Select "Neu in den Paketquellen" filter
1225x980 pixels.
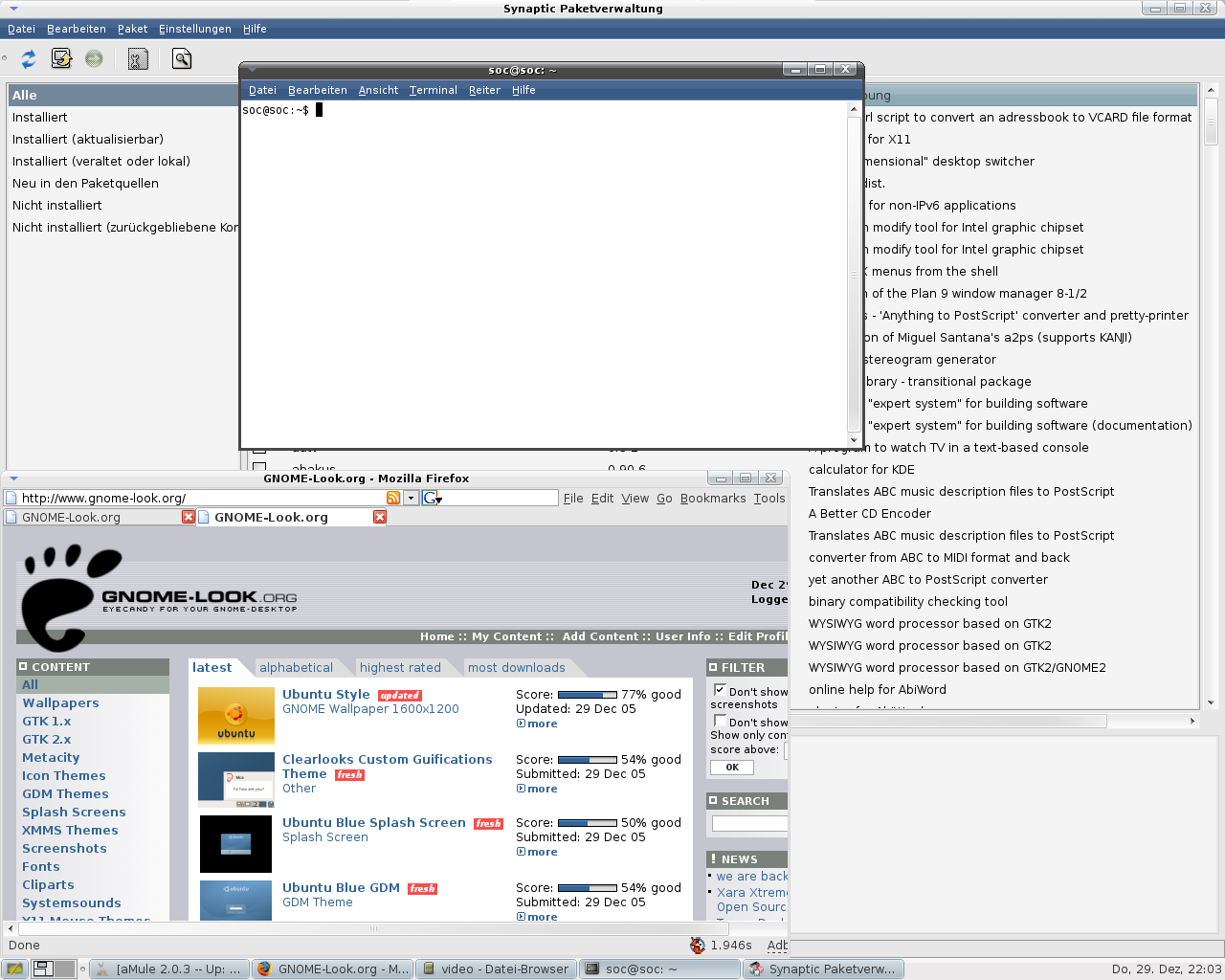tap(85, 183)
